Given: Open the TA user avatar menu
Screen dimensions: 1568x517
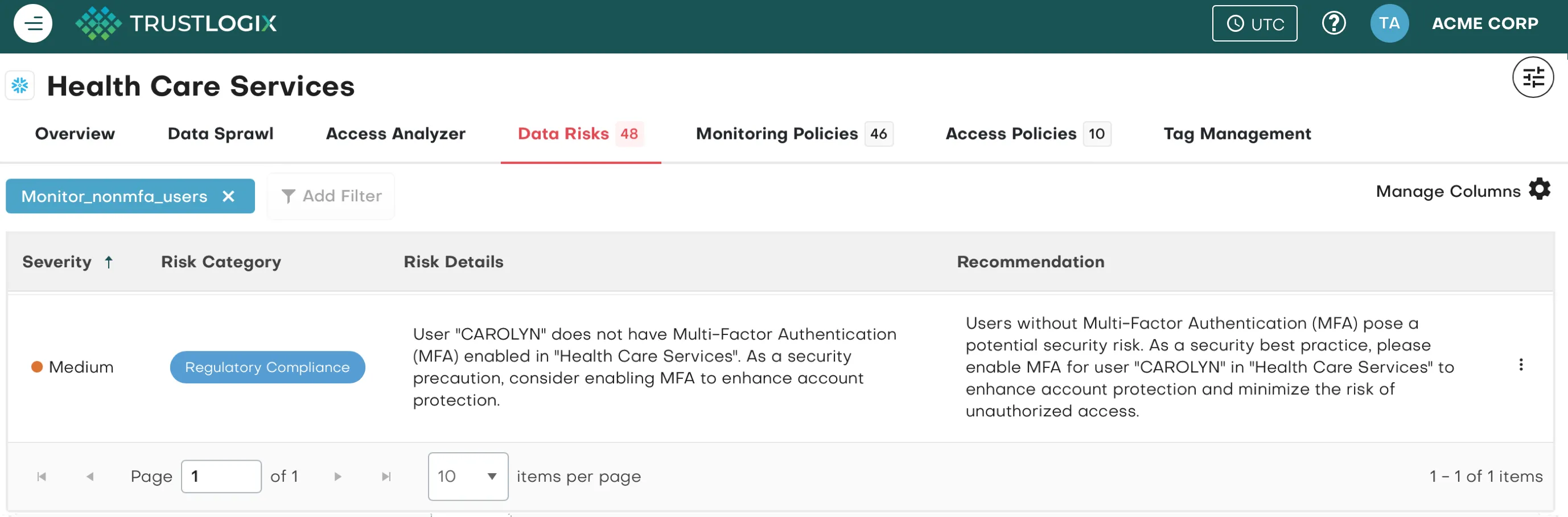Looking at the screenshot, I should [x=1389, y=23].
